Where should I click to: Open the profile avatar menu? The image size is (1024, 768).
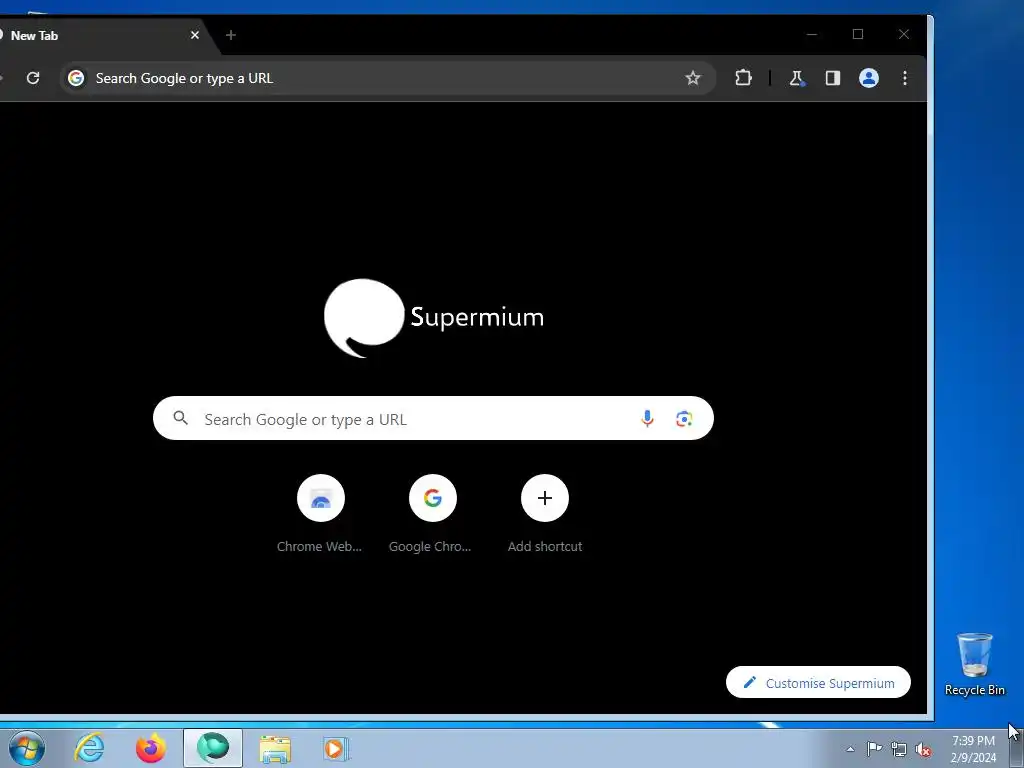point(869,78)
